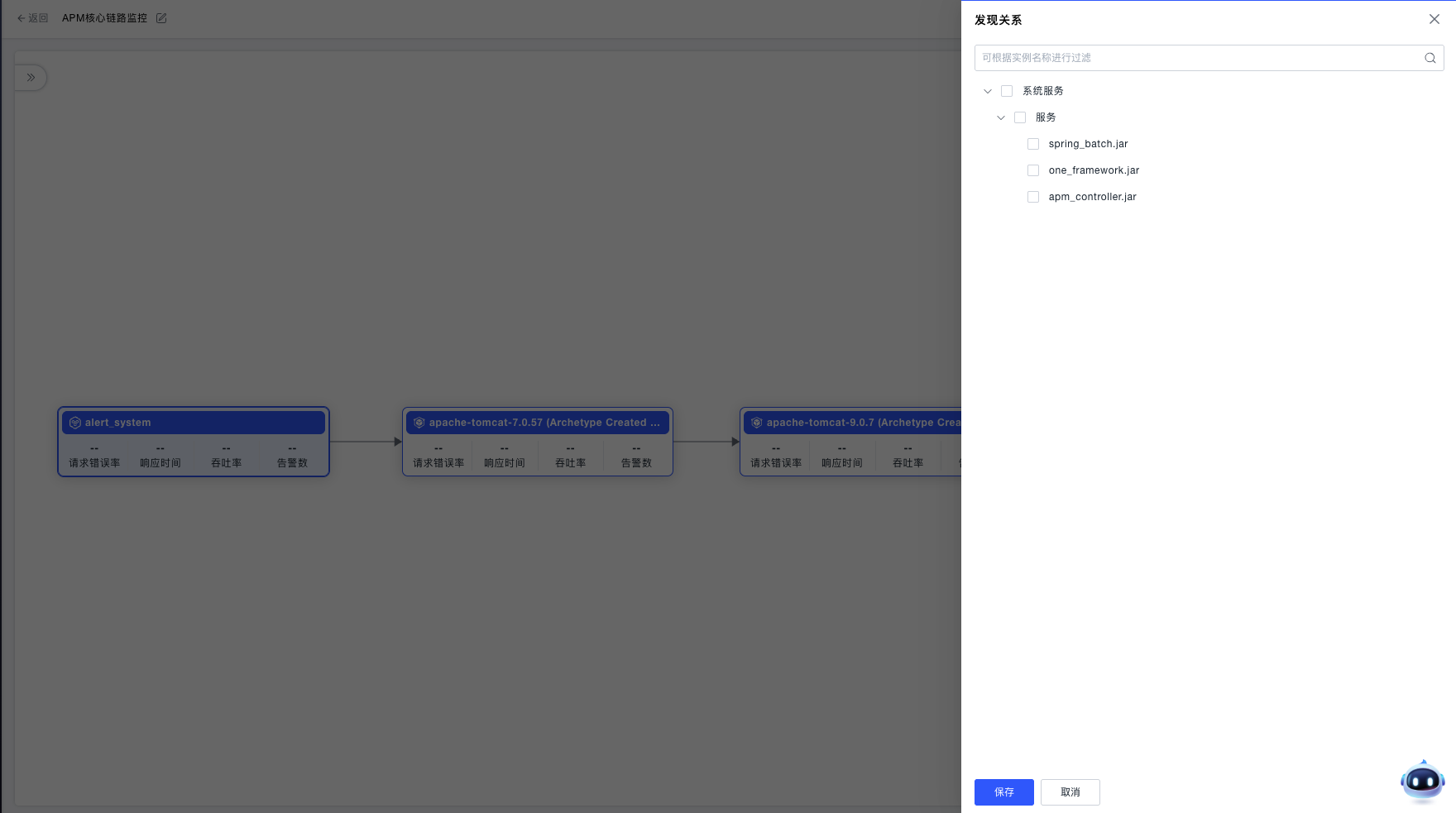1456x813 pixels.
Task: Check the one_framework.jar checkbox
Action: click(x=1032, y=170)
